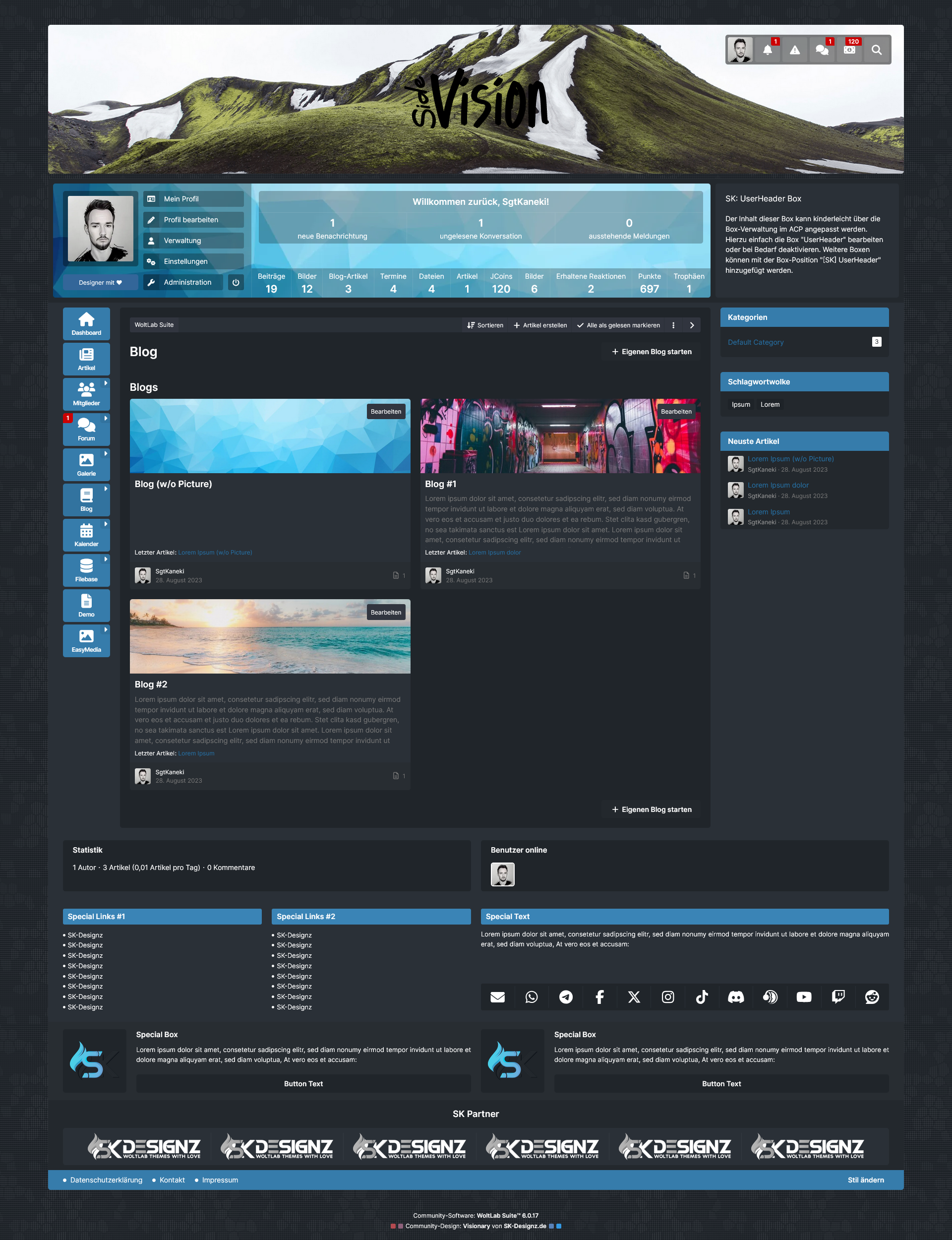Click the logout power icon

tap(236, 282)
